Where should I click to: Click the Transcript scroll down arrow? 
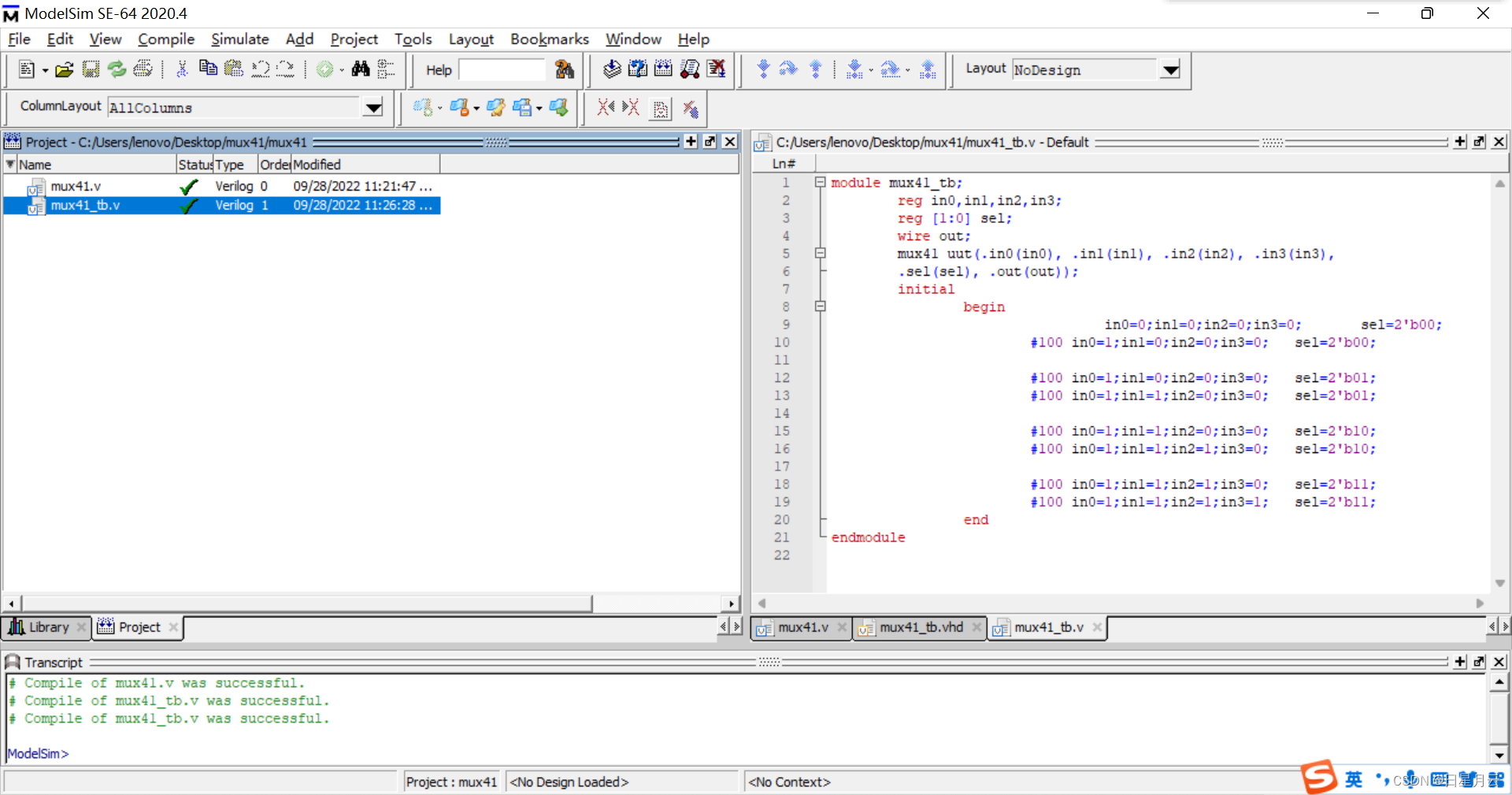pos(1499,755)
